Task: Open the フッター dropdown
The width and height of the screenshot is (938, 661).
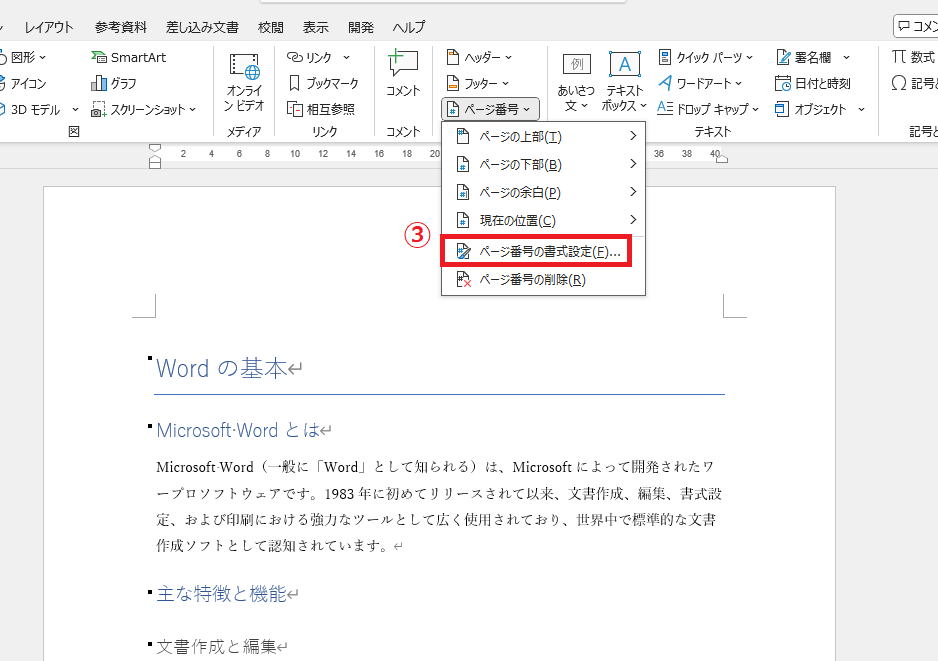Action: click(477, 83)
